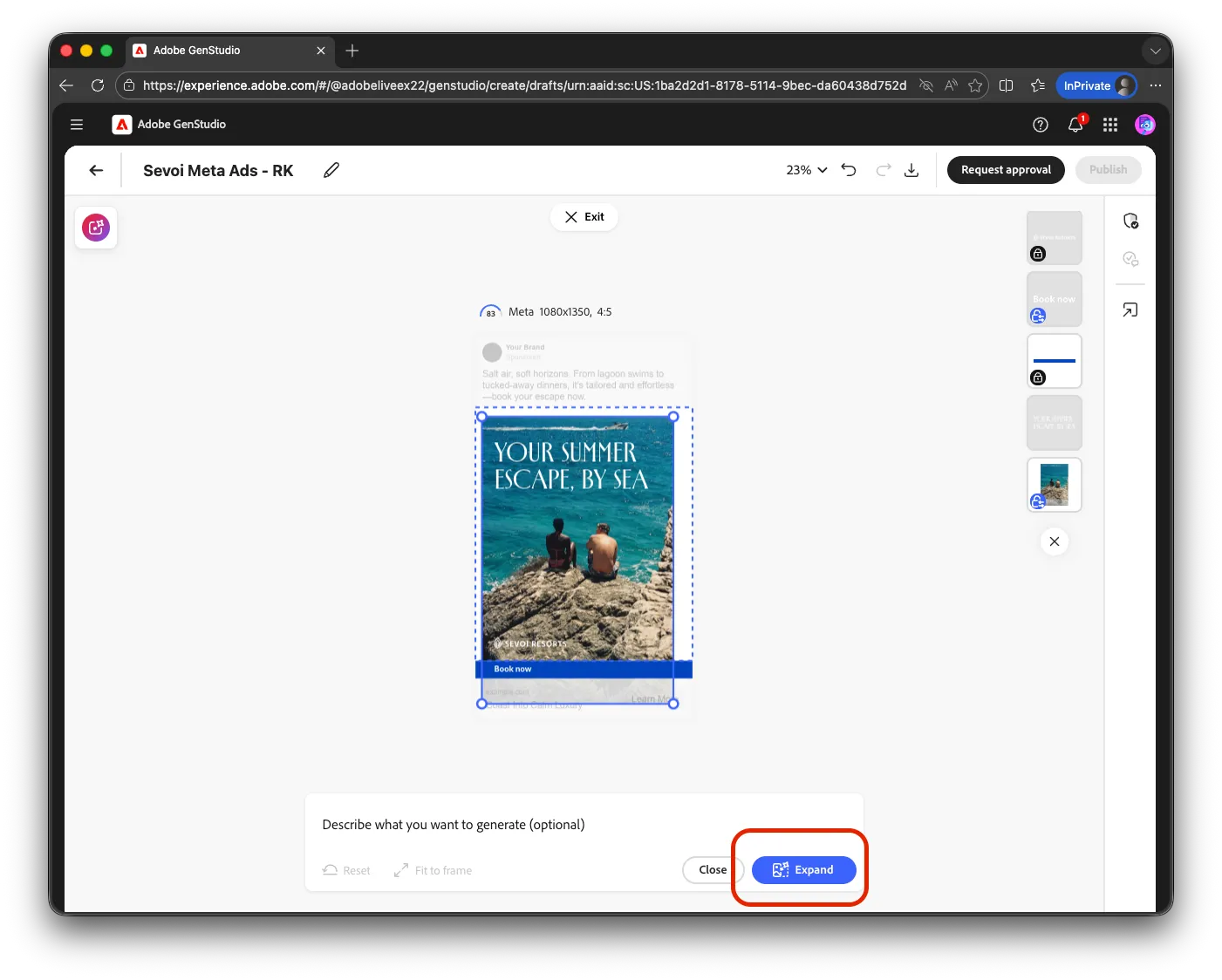Open the apps grid switcher
The height and width of the screenshot is (980, 1222).
point(1110,125)
